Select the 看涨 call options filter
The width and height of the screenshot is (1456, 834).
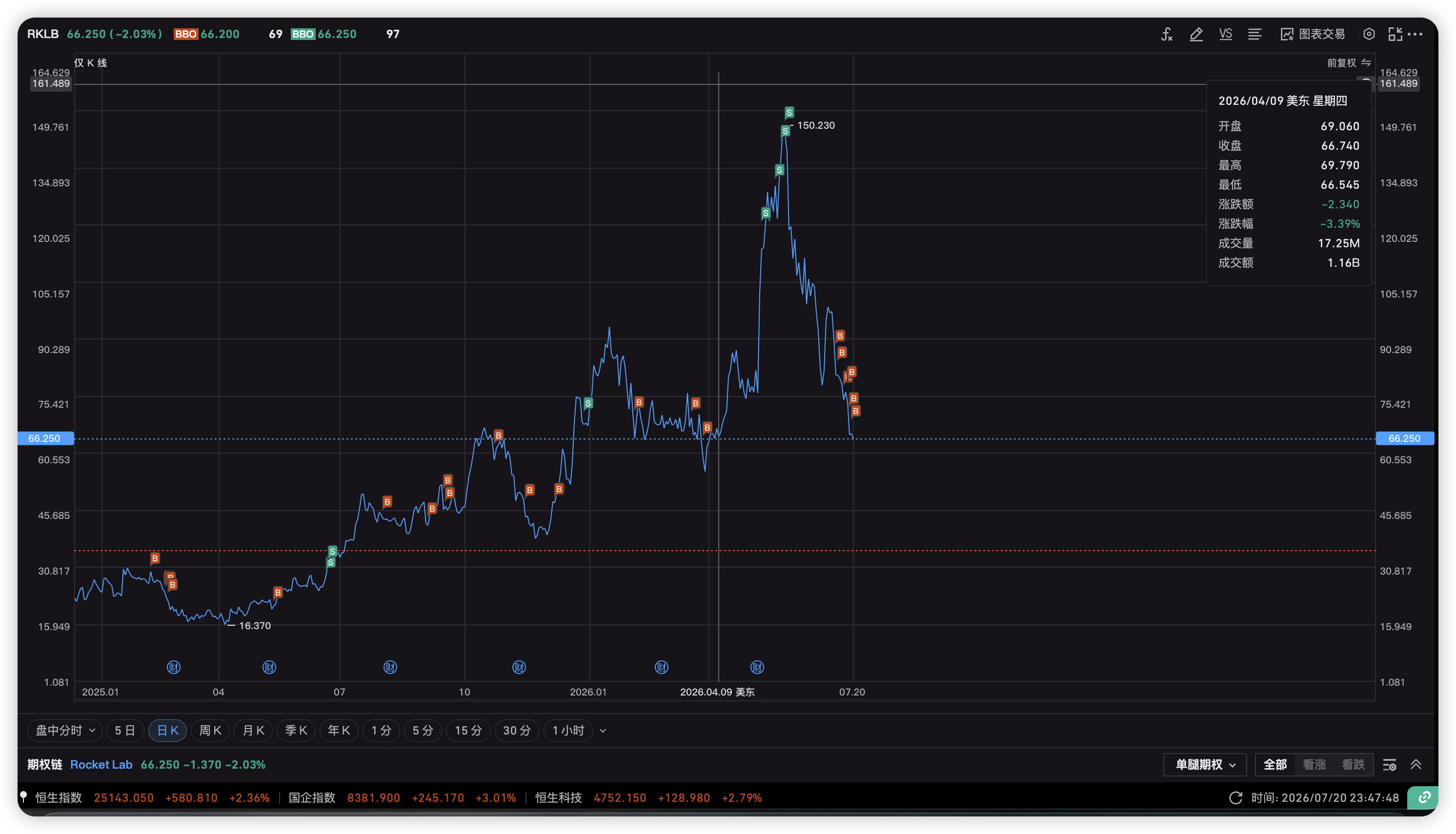tap(1314, 765)
